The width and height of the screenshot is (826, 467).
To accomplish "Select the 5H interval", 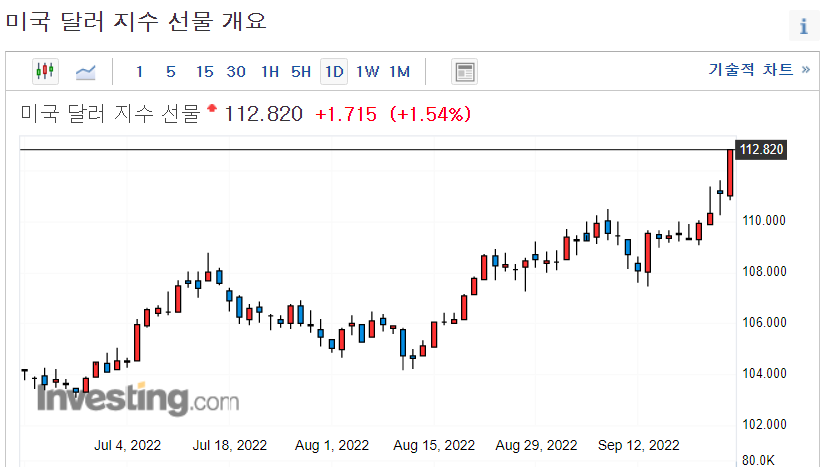I will pos(301,72).
